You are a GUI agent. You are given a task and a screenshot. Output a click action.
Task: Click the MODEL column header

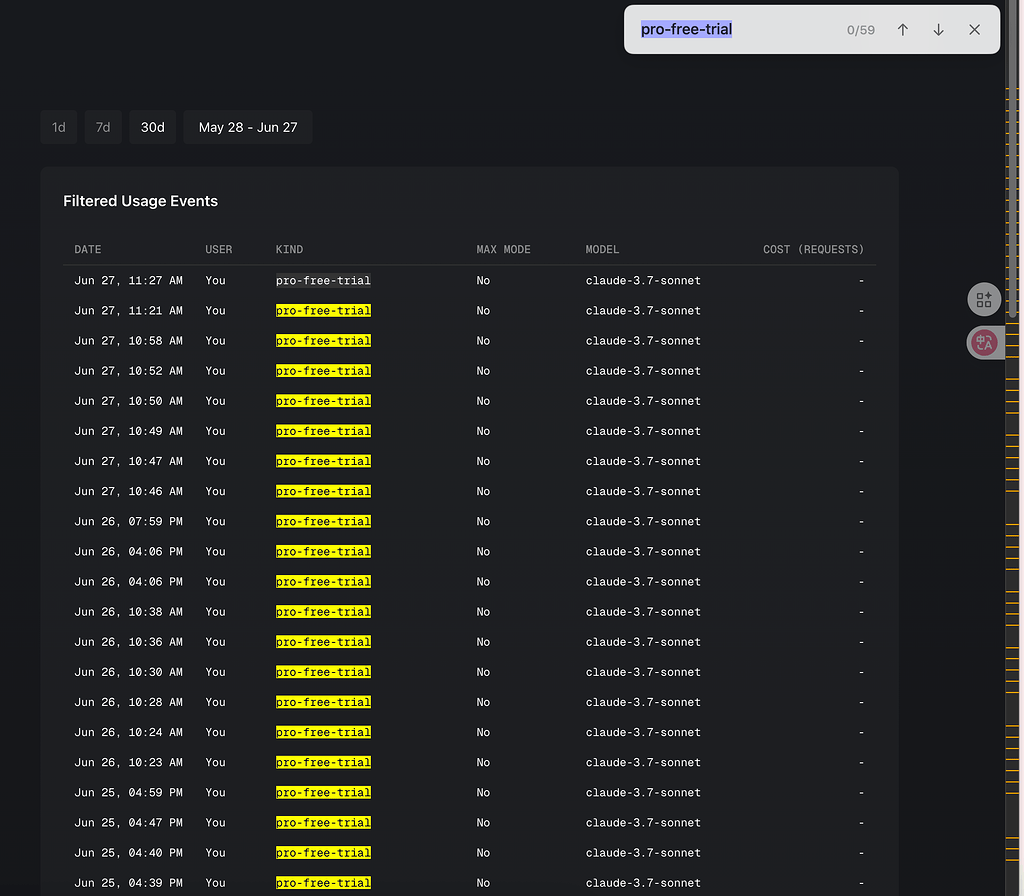[x=602, y=249]
